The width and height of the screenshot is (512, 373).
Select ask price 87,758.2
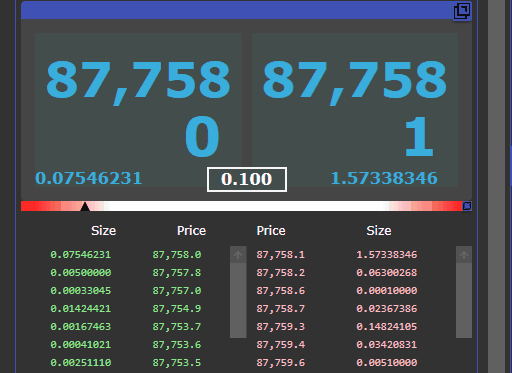[x=281, y=273]
